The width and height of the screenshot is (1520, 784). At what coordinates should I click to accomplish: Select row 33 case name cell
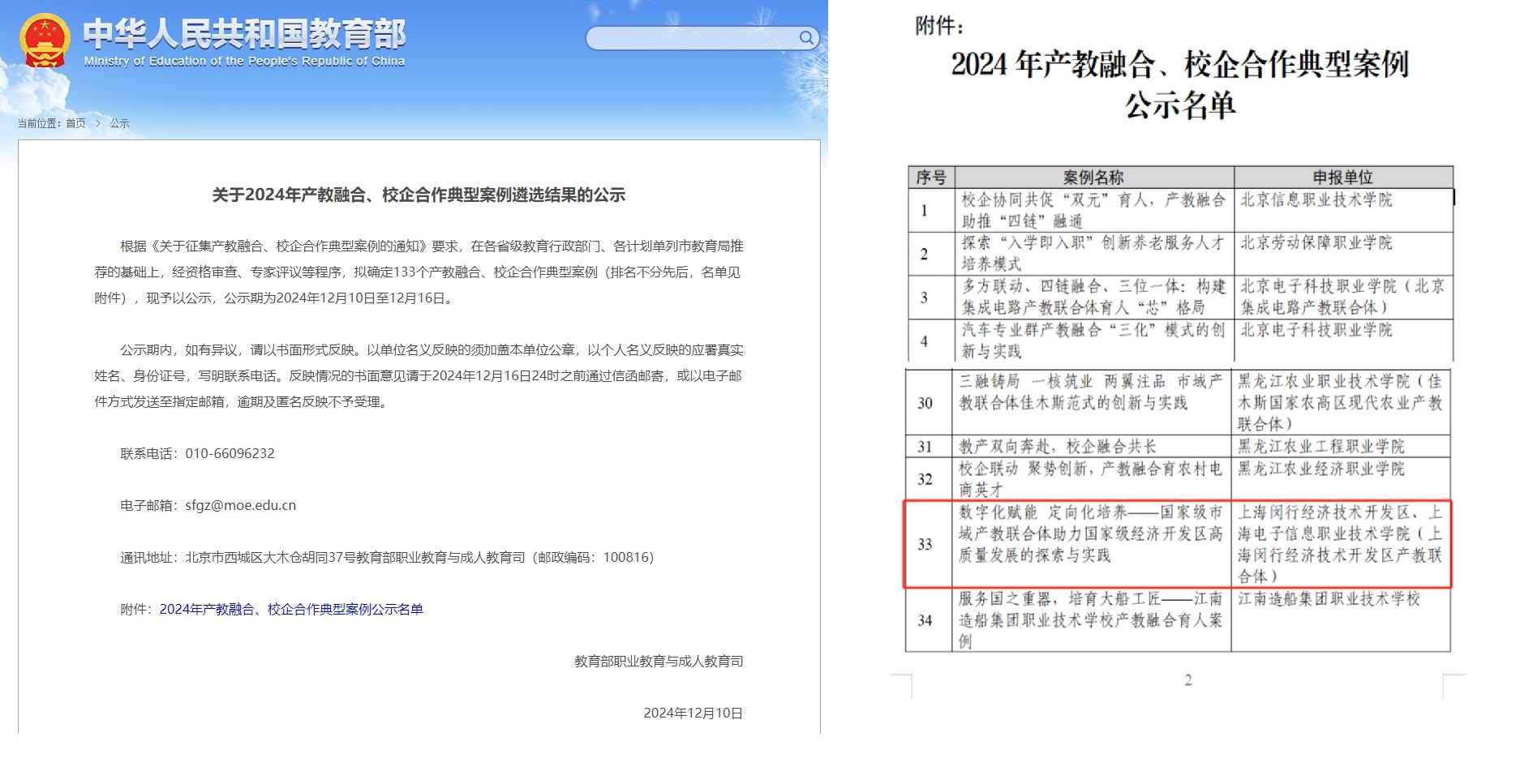click(x=1090, y=534)
